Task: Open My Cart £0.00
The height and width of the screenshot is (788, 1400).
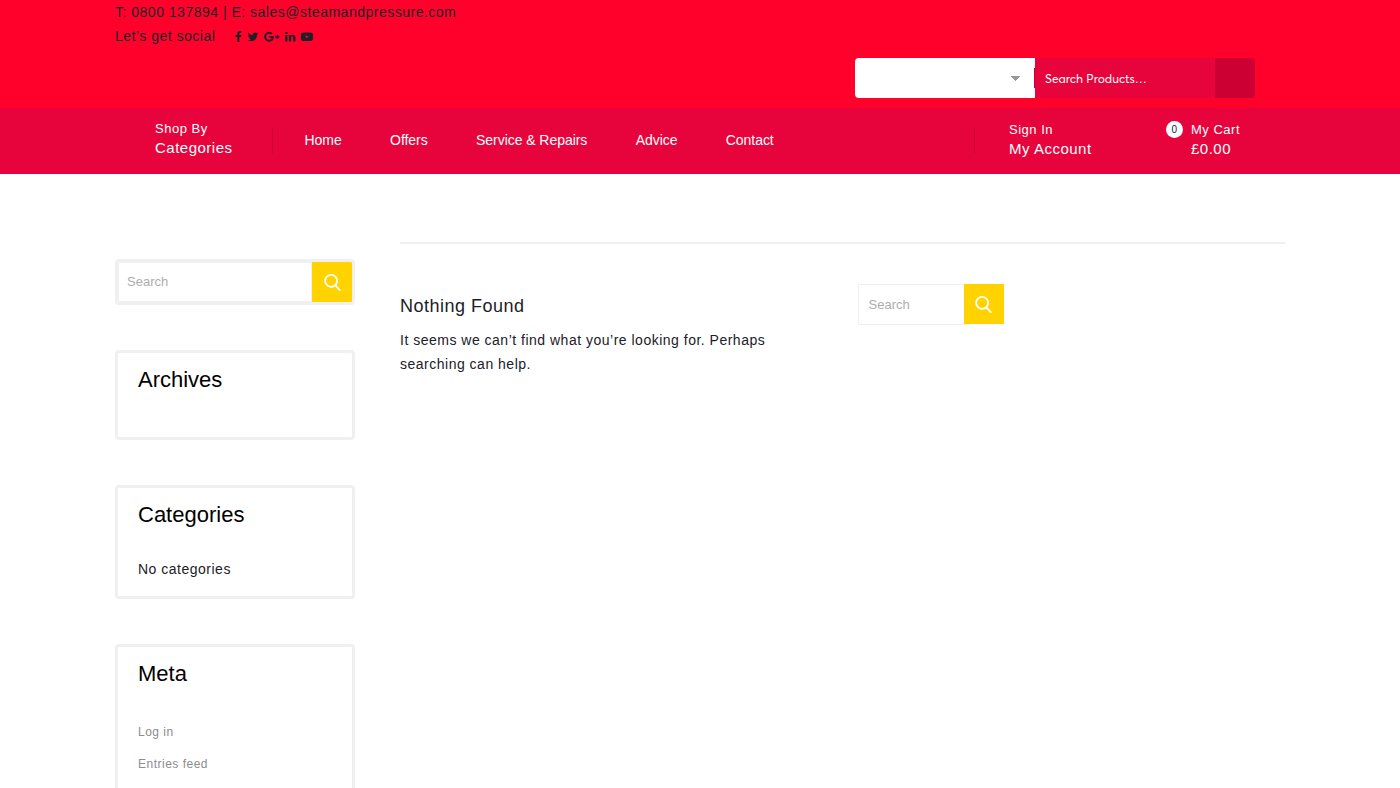Action: click(1214, 139)
